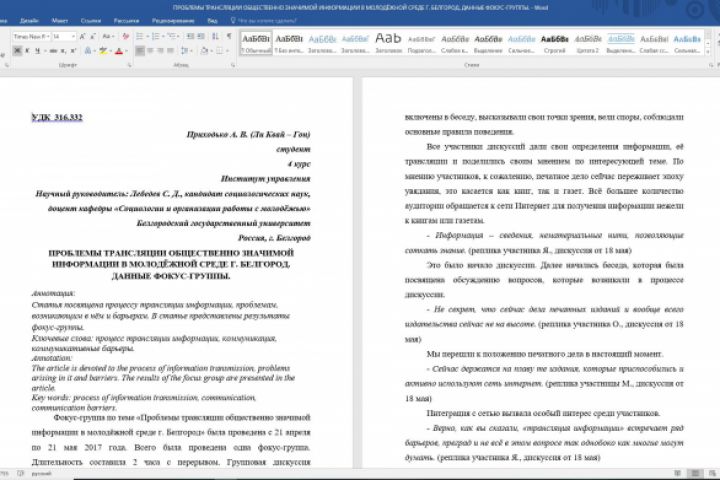Apply the Подзаголовок style
The height and width of the screenshot is (480, 720).
[x=421, y=43]
